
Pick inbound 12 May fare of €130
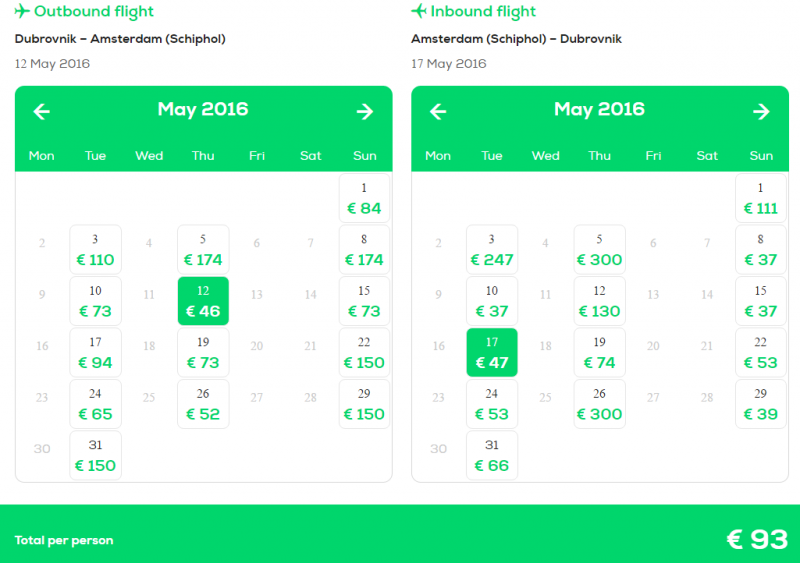(x=600, y=301)
